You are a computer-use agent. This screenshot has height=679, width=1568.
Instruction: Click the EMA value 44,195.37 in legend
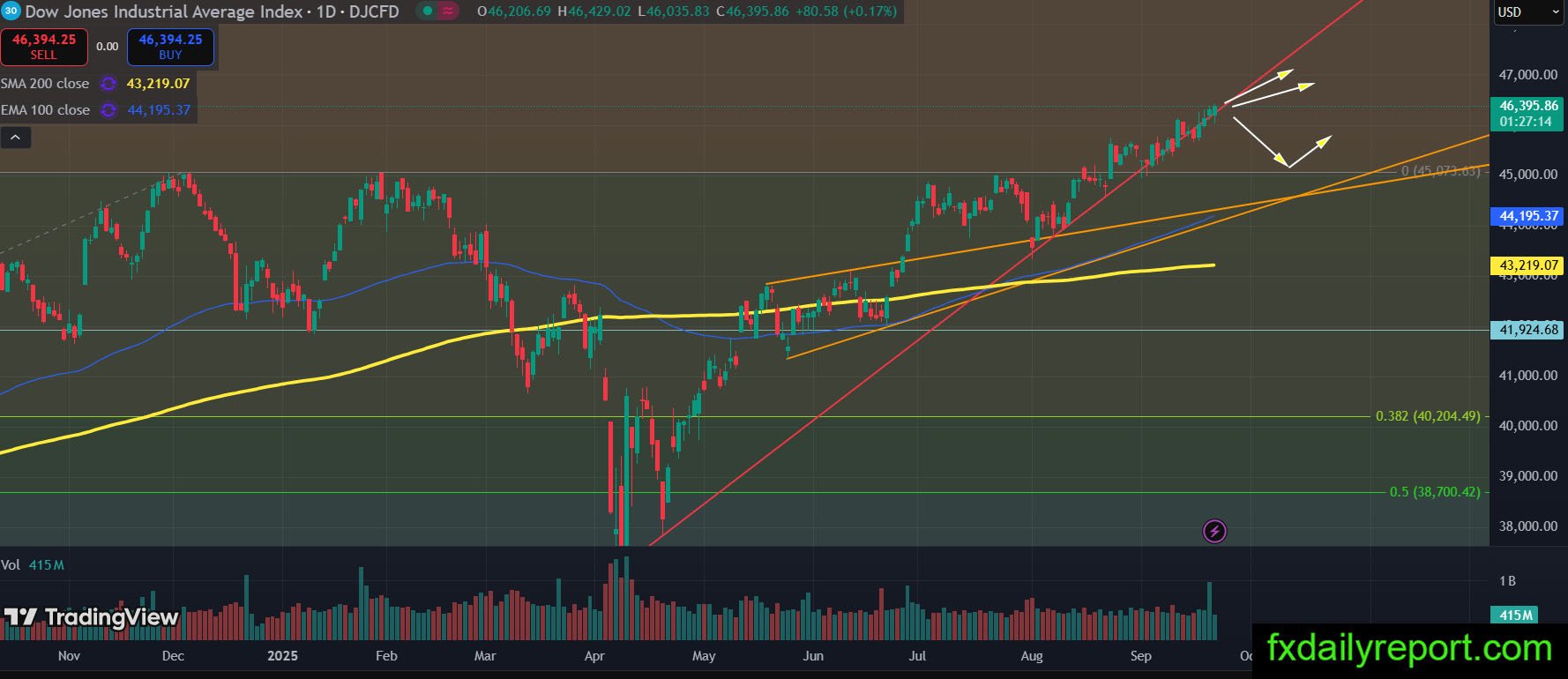[x=159, y=110]
